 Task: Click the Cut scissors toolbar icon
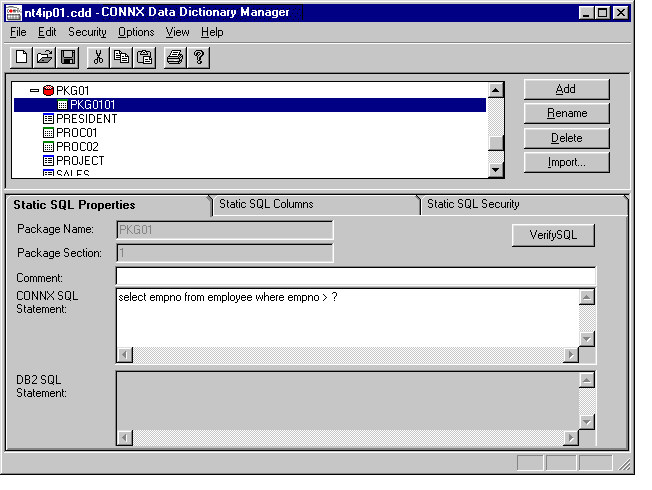tap(98, 57)
